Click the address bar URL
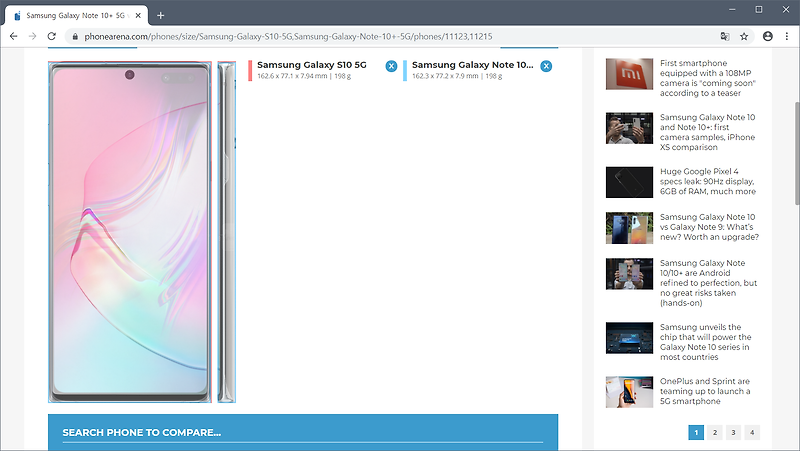This screenshot has height=451, width=800. point(288,36)
